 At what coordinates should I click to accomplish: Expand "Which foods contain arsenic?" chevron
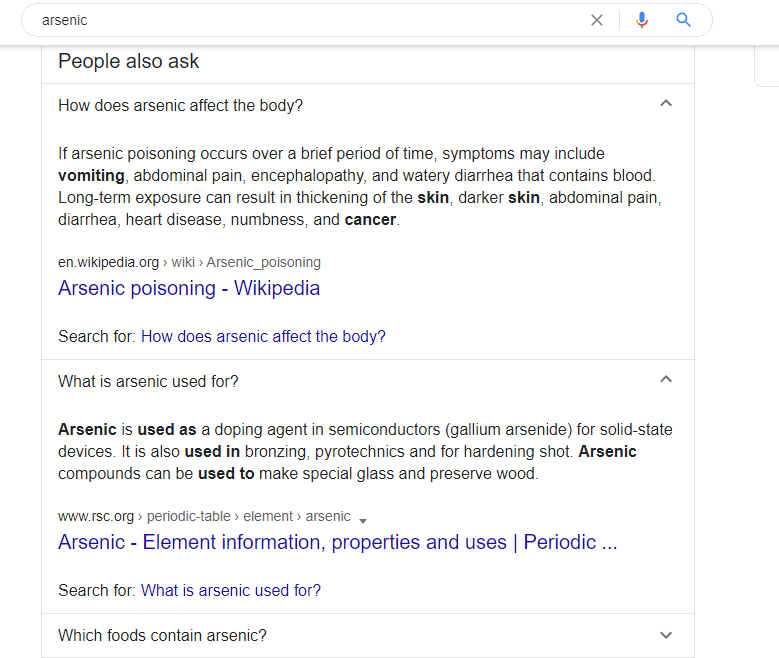pyautogui.click(x=666, y=635)
